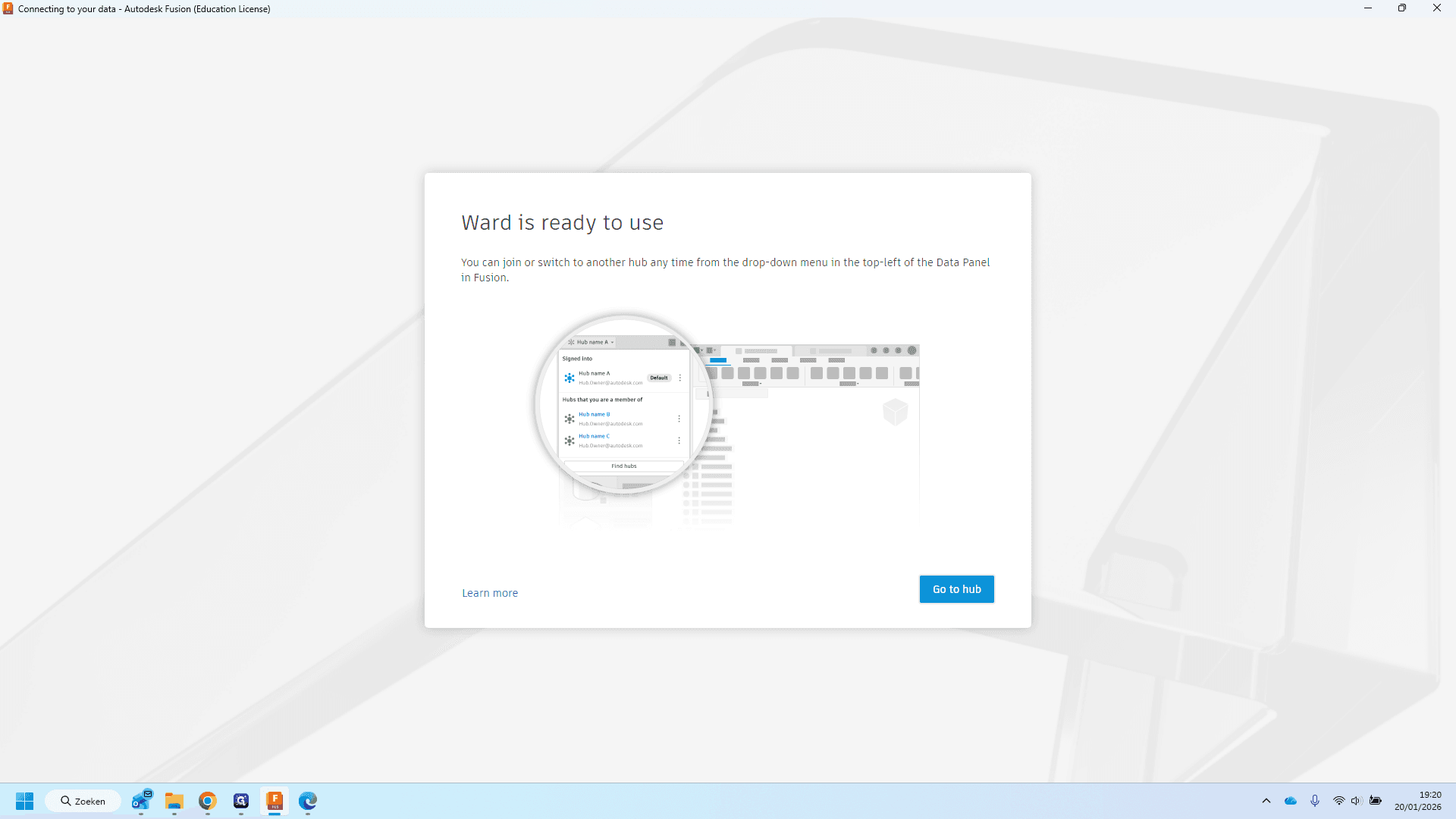Click the Go to hub button

pyautogui.click(x=956, y=589)
